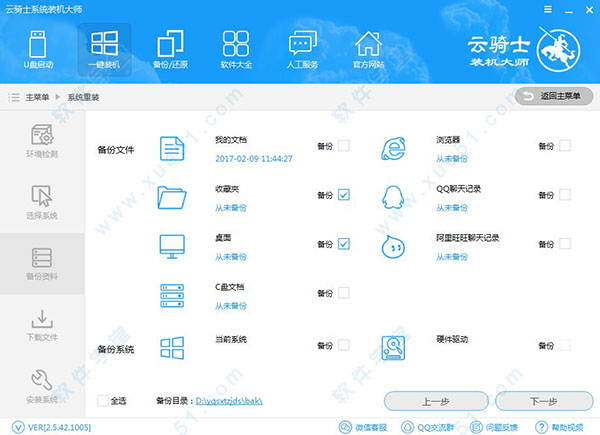Enable backup checkbox for 当前系统
This screenshot has width=600, height=435.
(344, 345)
